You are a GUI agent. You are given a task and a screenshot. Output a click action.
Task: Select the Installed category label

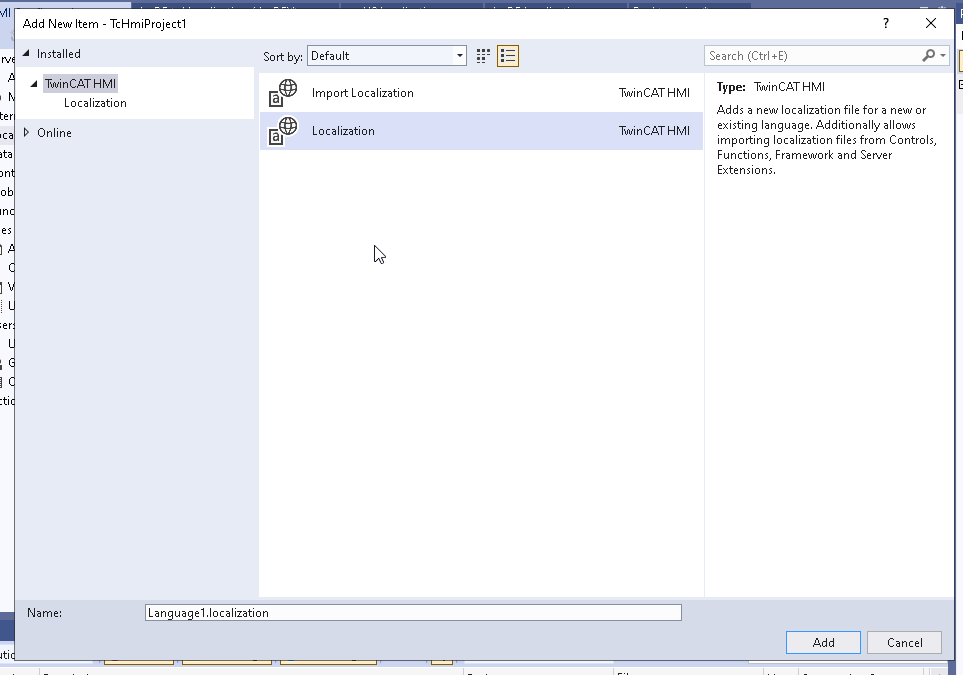point(58,54)
